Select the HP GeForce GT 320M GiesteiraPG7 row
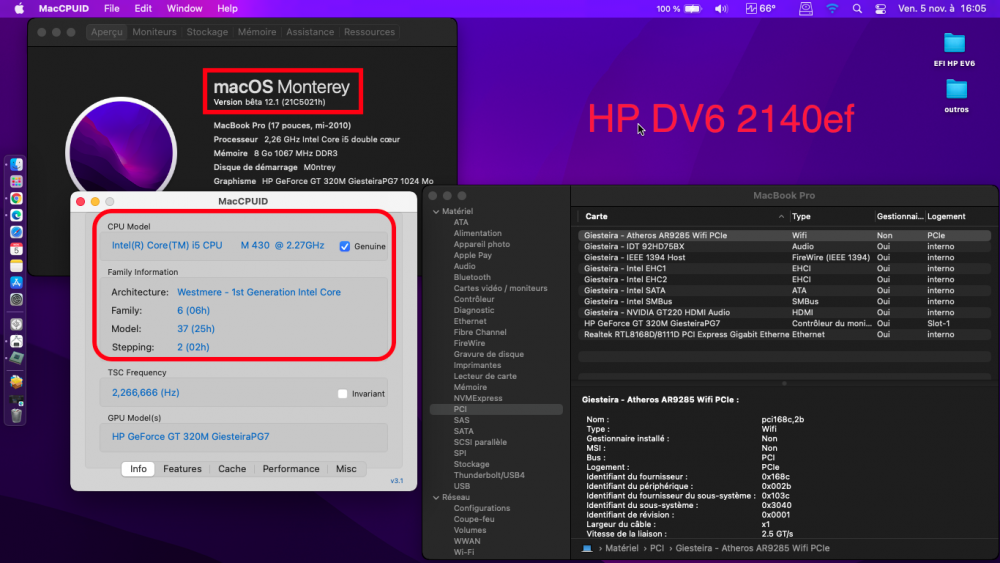This screenshot has height=563, width=1000. 784,323
